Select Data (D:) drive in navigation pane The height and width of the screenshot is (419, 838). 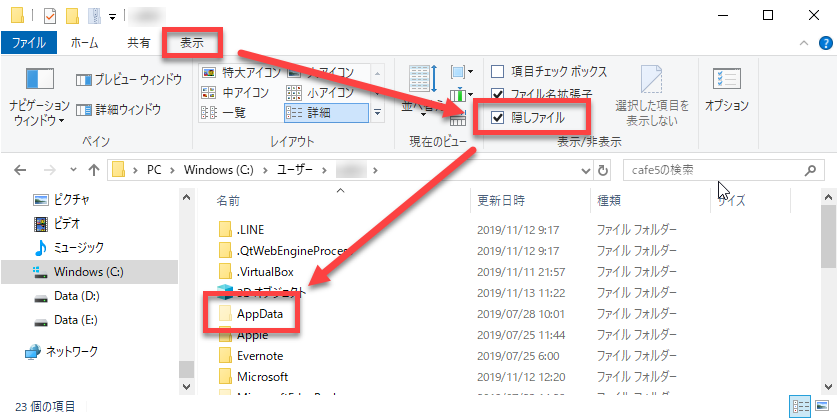coord(76,296)
